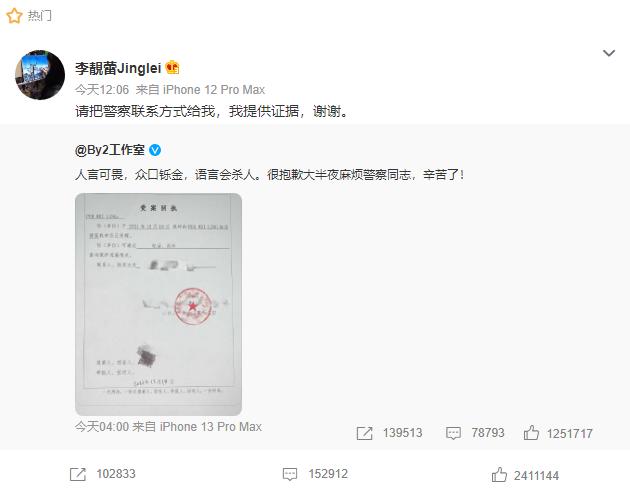Click the hot topic star icon
The image size is (630, 493).
[x=14, y=16]
